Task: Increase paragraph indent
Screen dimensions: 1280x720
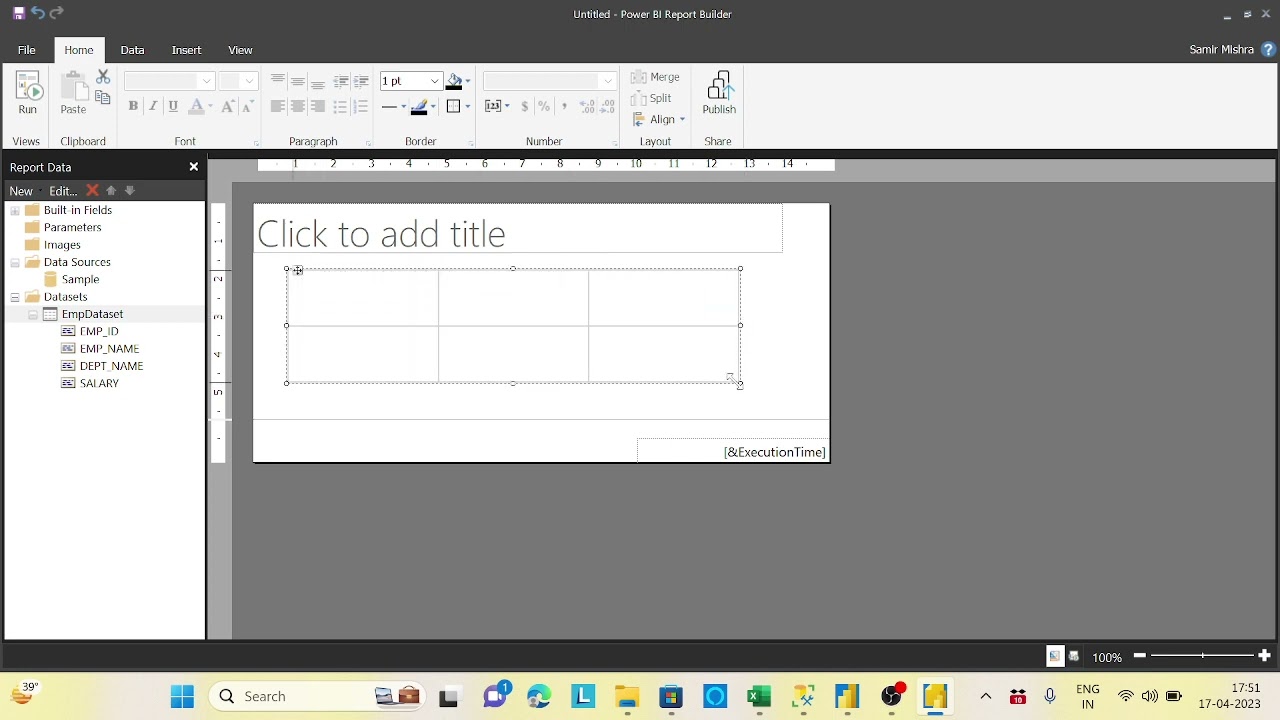Action: coord(361,81)
